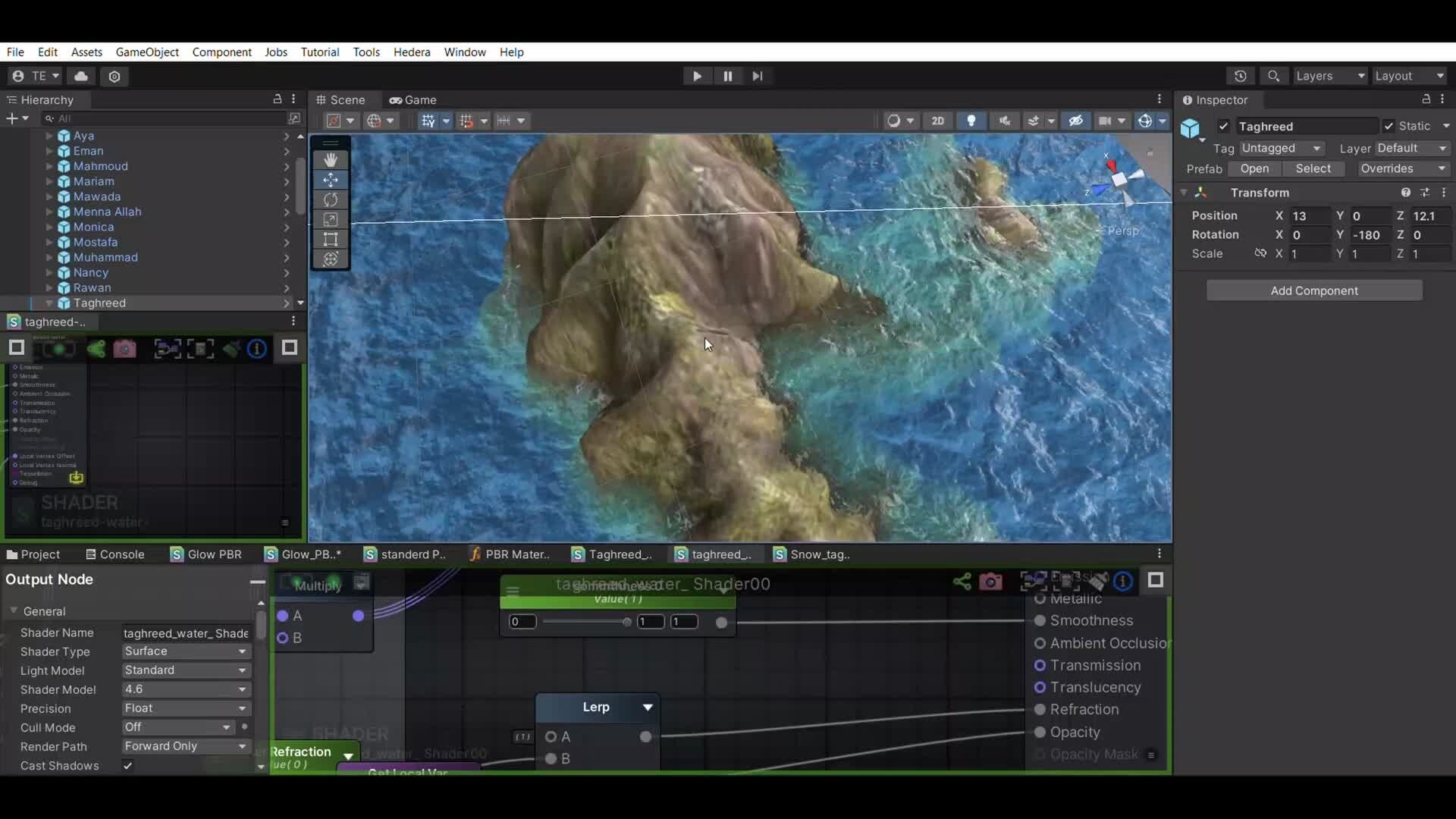Toggle Static checkbox in Inspector
The height and width of the screenshot is (819, 1456).
1389,127
